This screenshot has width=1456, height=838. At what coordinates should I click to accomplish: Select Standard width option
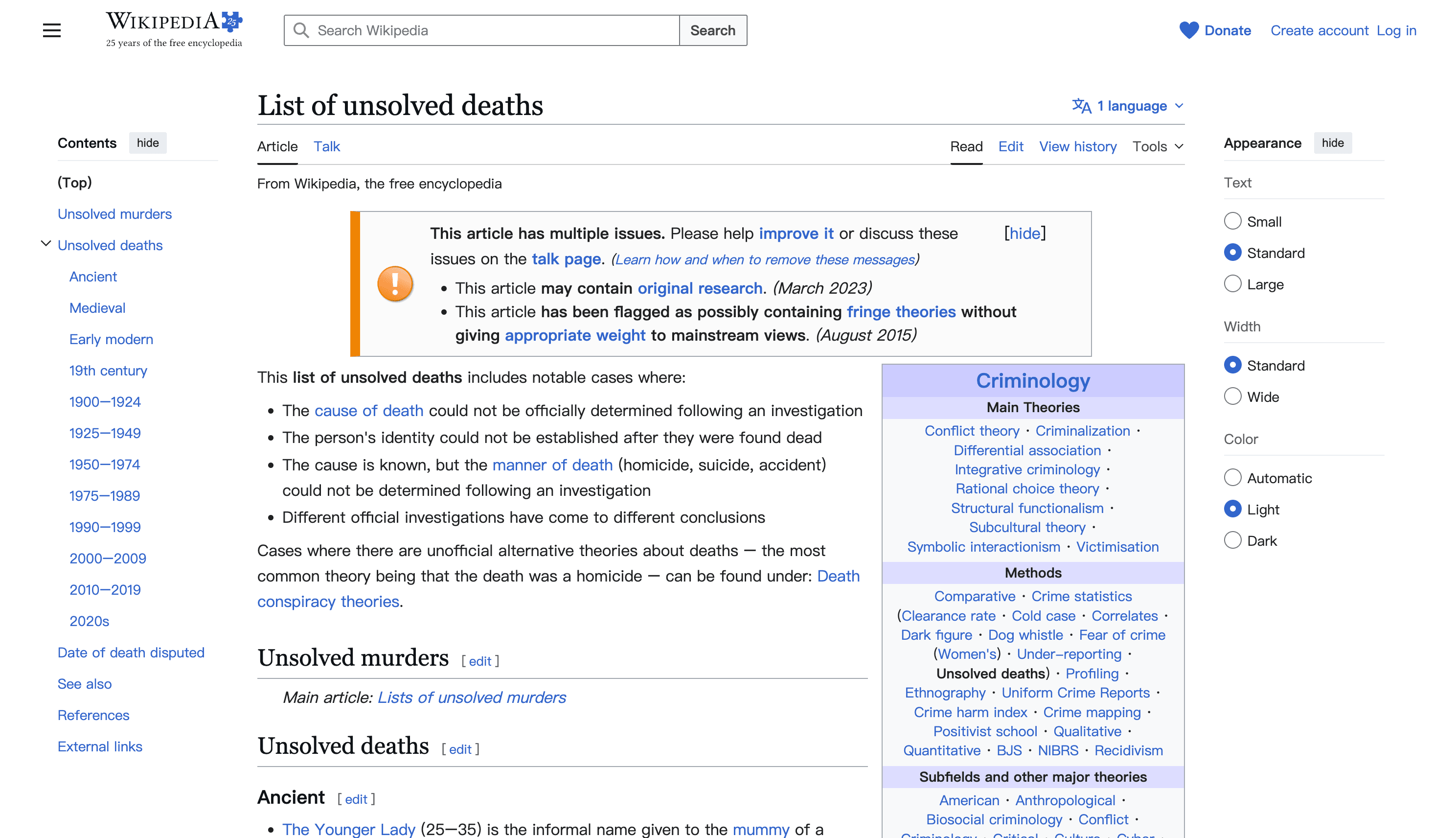click(x=1232, y=366)
